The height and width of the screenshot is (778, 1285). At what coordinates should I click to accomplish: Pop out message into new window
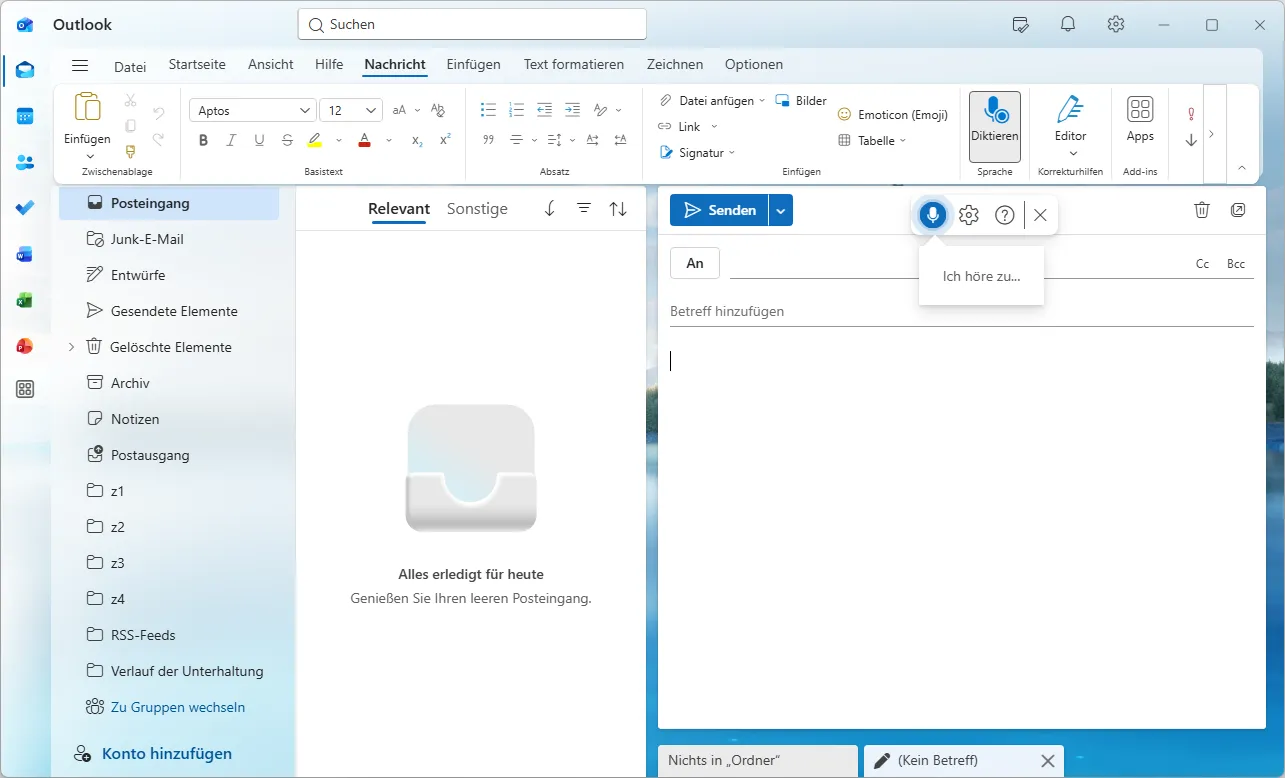1238,210
